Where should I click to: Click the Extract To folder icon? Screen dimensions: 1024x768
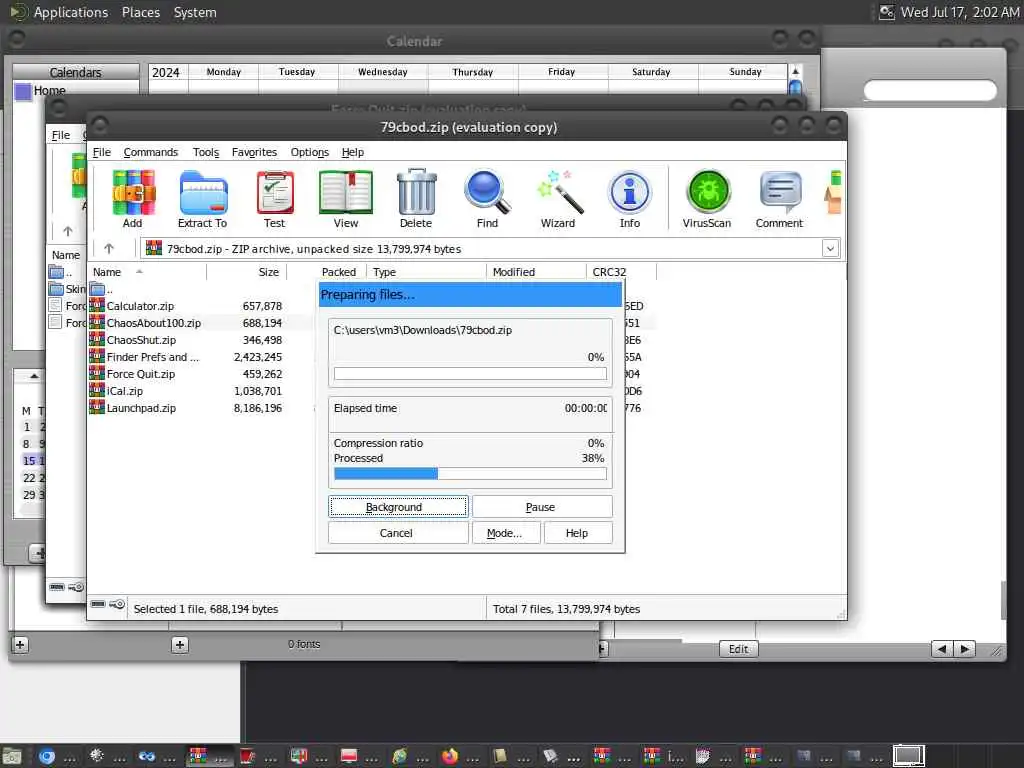203,192
